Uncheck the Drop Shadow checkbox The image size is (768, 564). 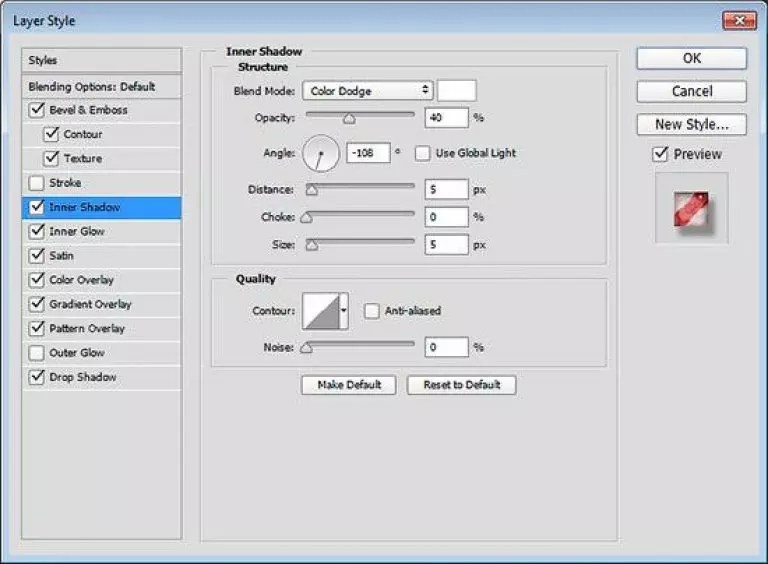[37, 377]
